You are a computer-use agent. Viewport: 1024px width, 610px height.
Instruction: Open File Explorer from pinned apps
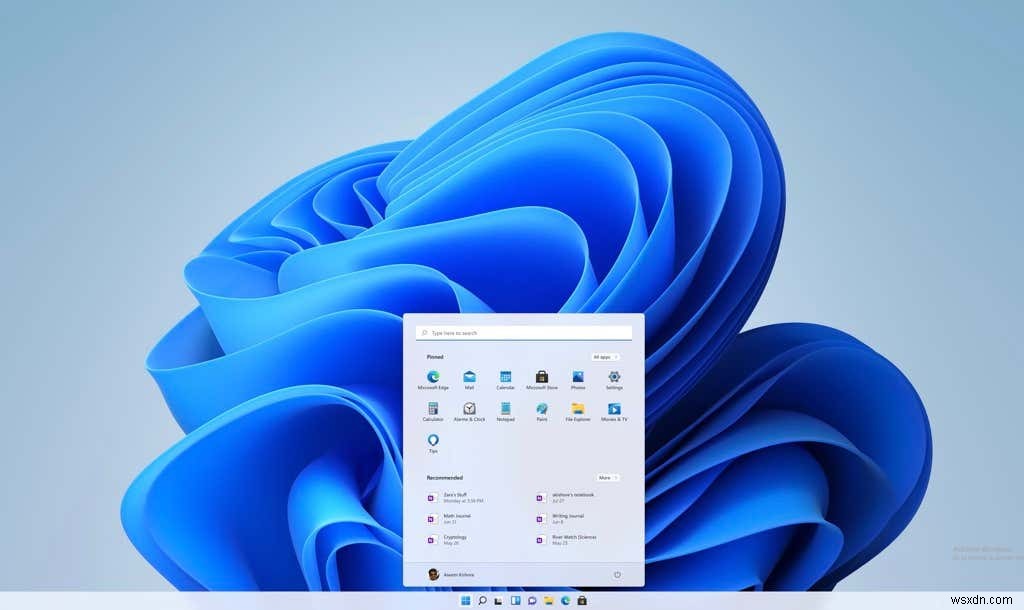pyautogui.click(x=577, y=410)
